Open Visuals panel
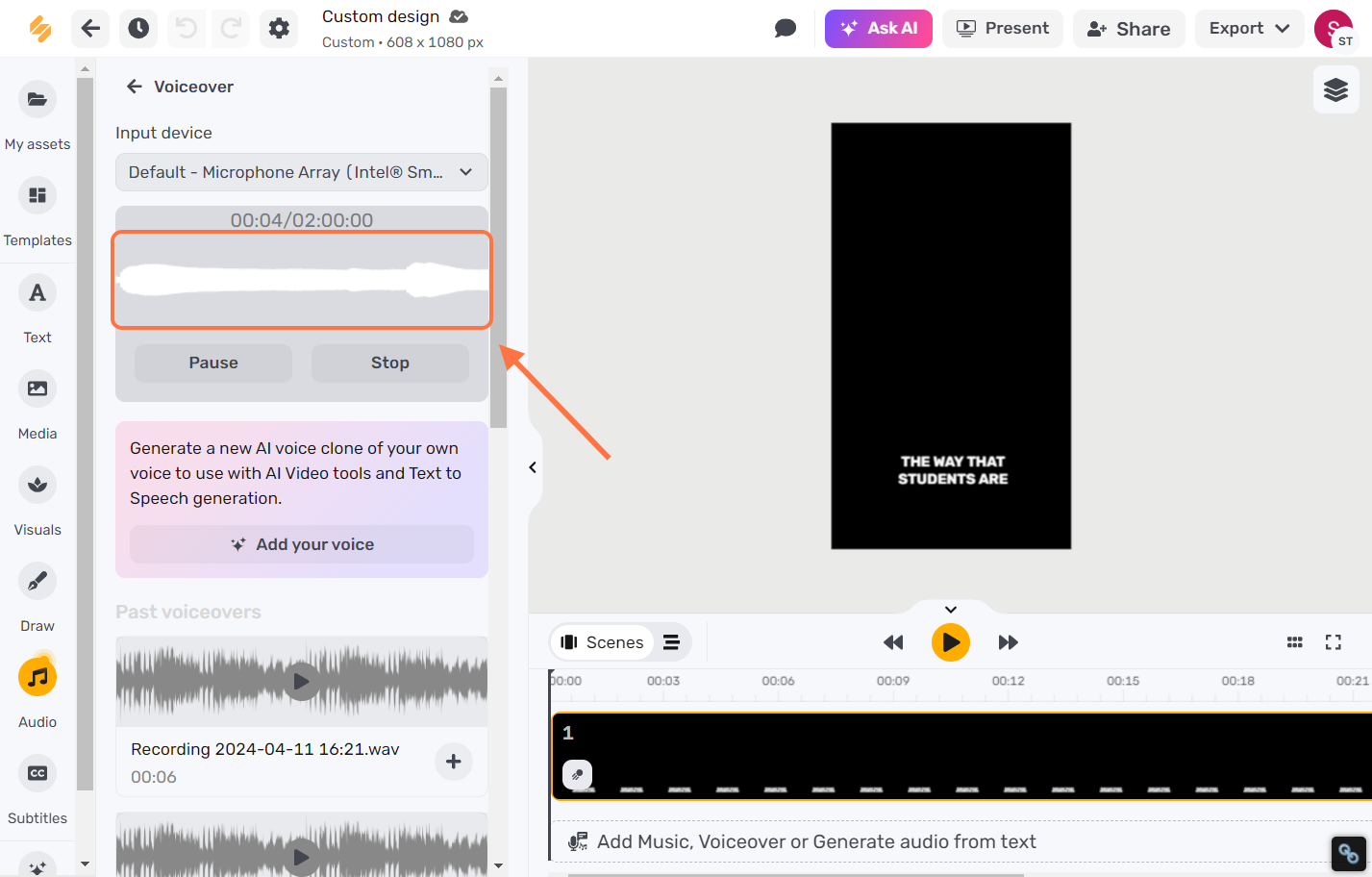 coord(37,501)
